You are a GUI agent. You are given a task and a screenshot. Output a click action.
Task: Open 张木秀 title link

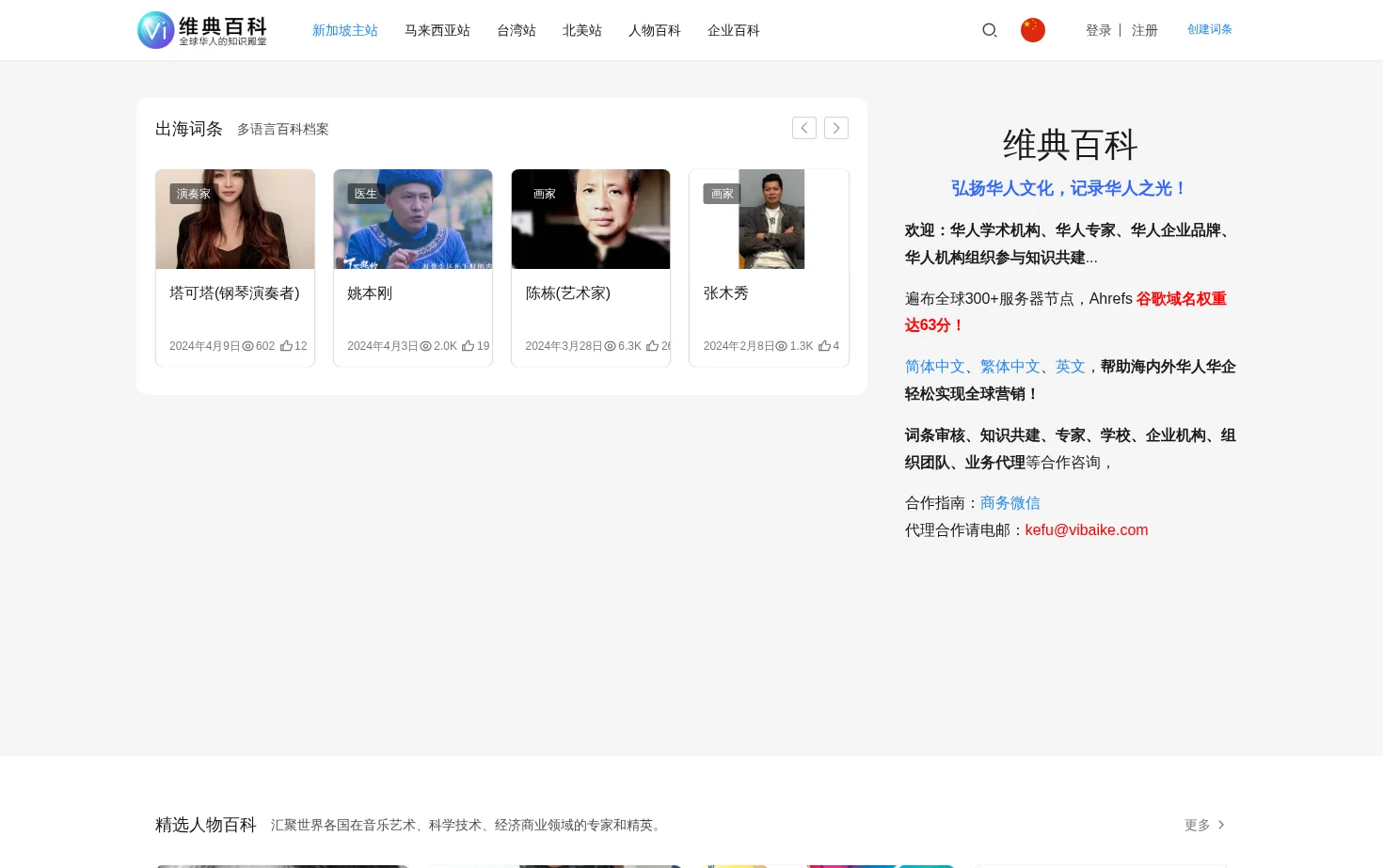[726, 293]
